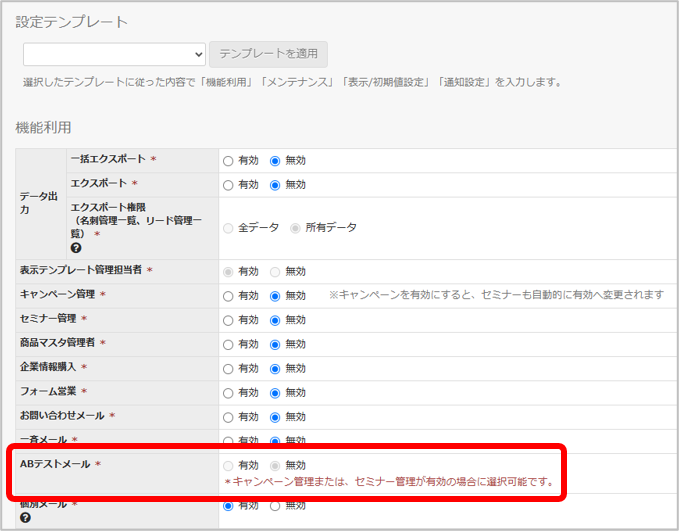This screenshot has width=679, height=531.
Task: Set 個別メール to 無効
Action: (275, 506)
